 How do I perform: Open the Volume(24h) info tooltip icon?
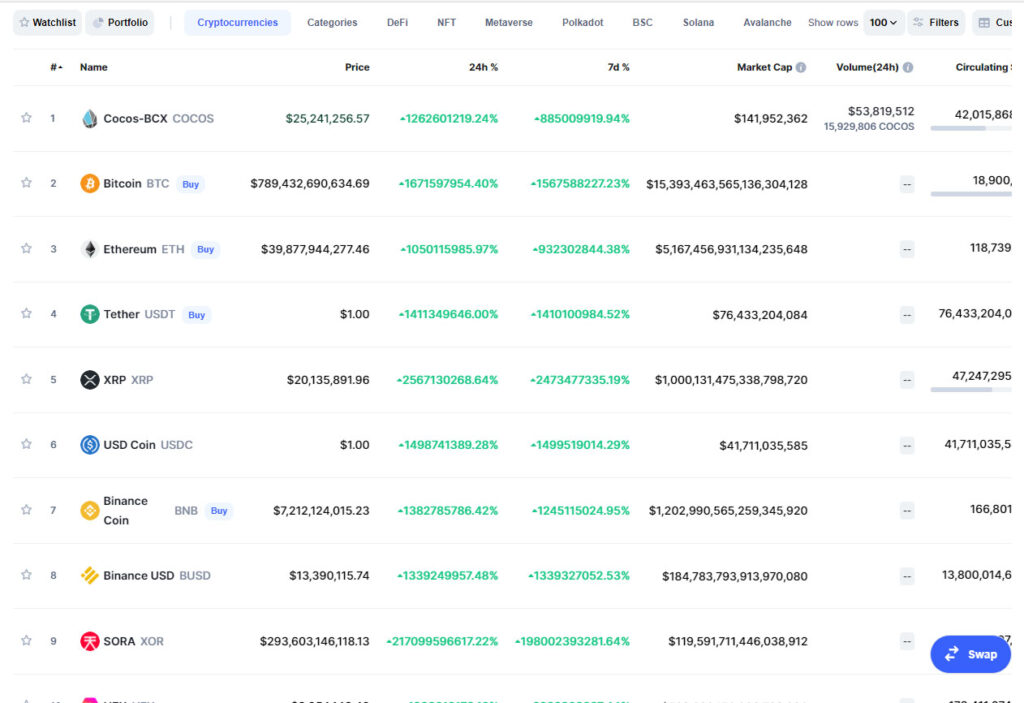pos(908,67)
